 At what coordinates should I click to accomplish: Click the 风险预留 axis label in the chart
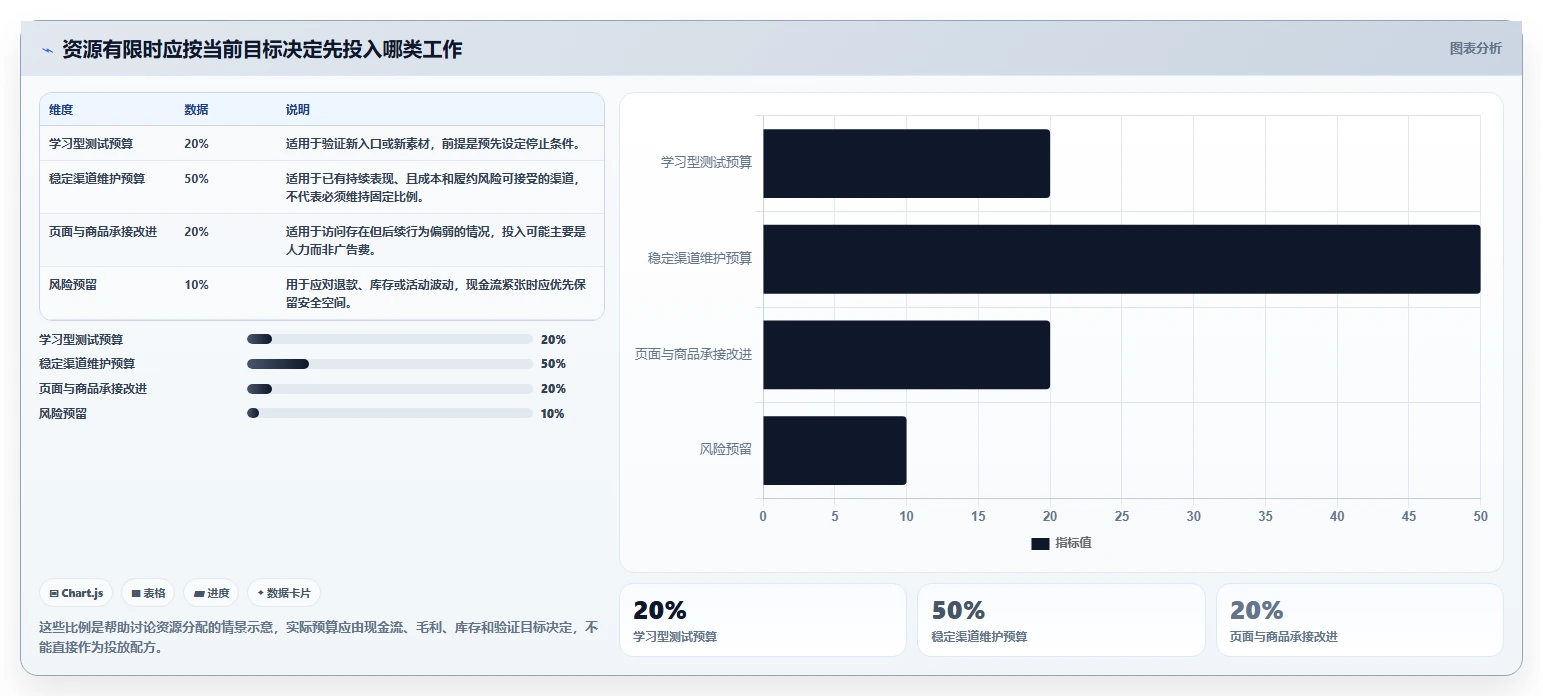pos(726,450)
